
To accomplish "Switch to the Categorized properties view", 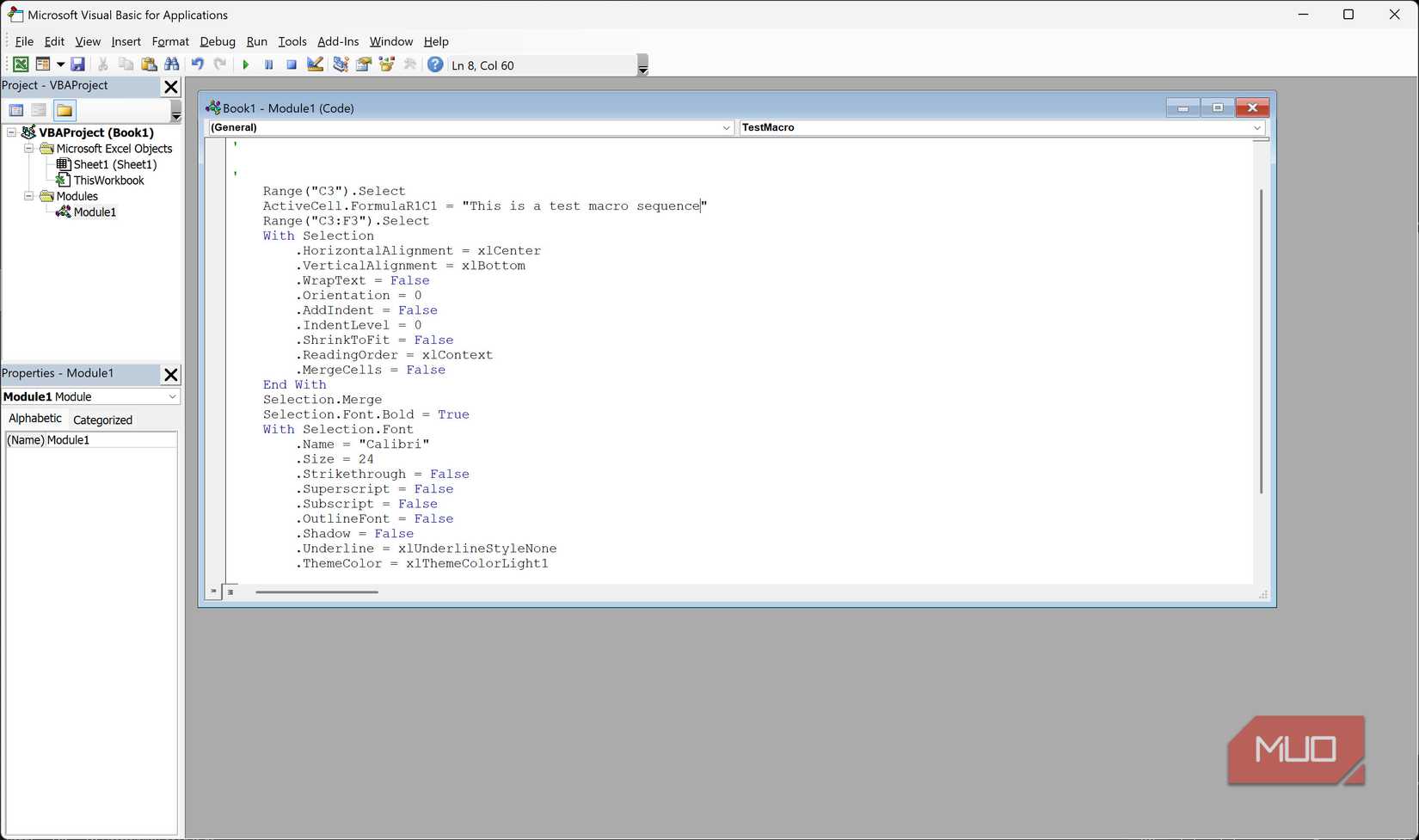I will tap(102, 420).
